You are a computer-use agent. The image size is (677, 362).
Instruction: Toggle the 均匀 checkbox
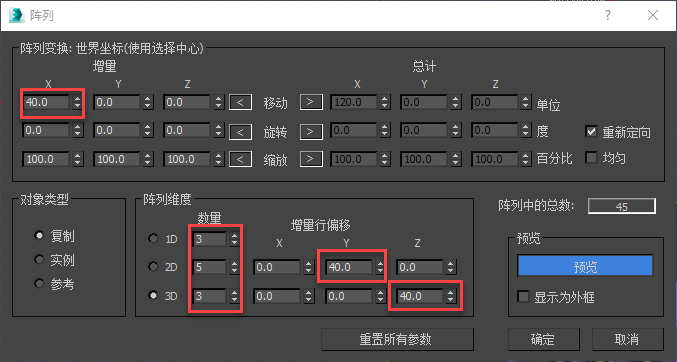(592, 157)
